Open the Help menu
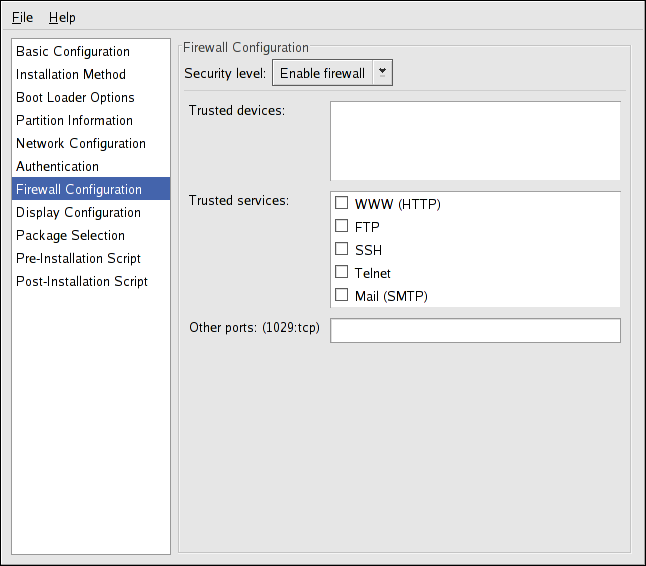 (62, 17)
